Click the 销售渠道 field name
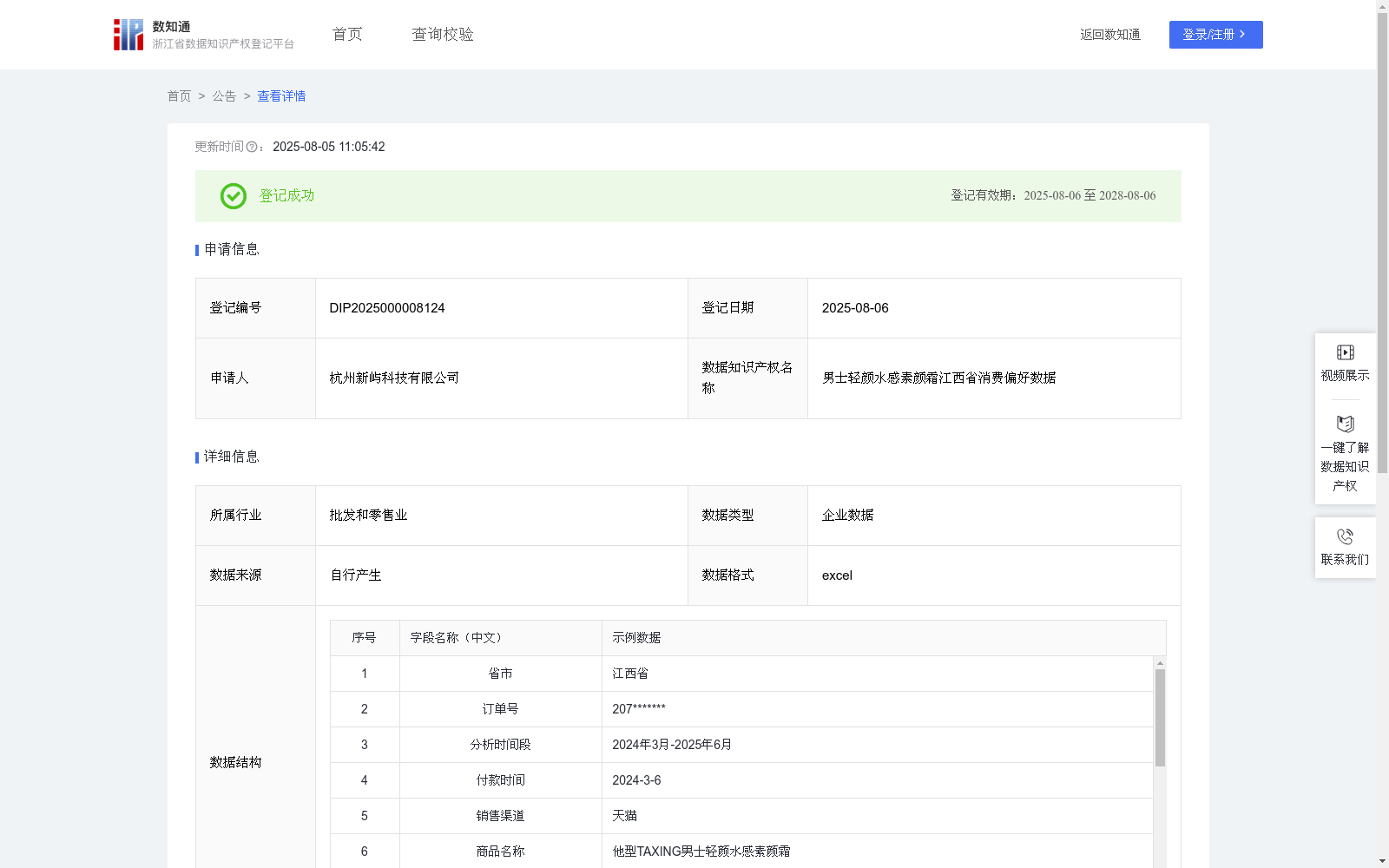The width and height of the screenshot is (1389, 868). tap(501, 816)
